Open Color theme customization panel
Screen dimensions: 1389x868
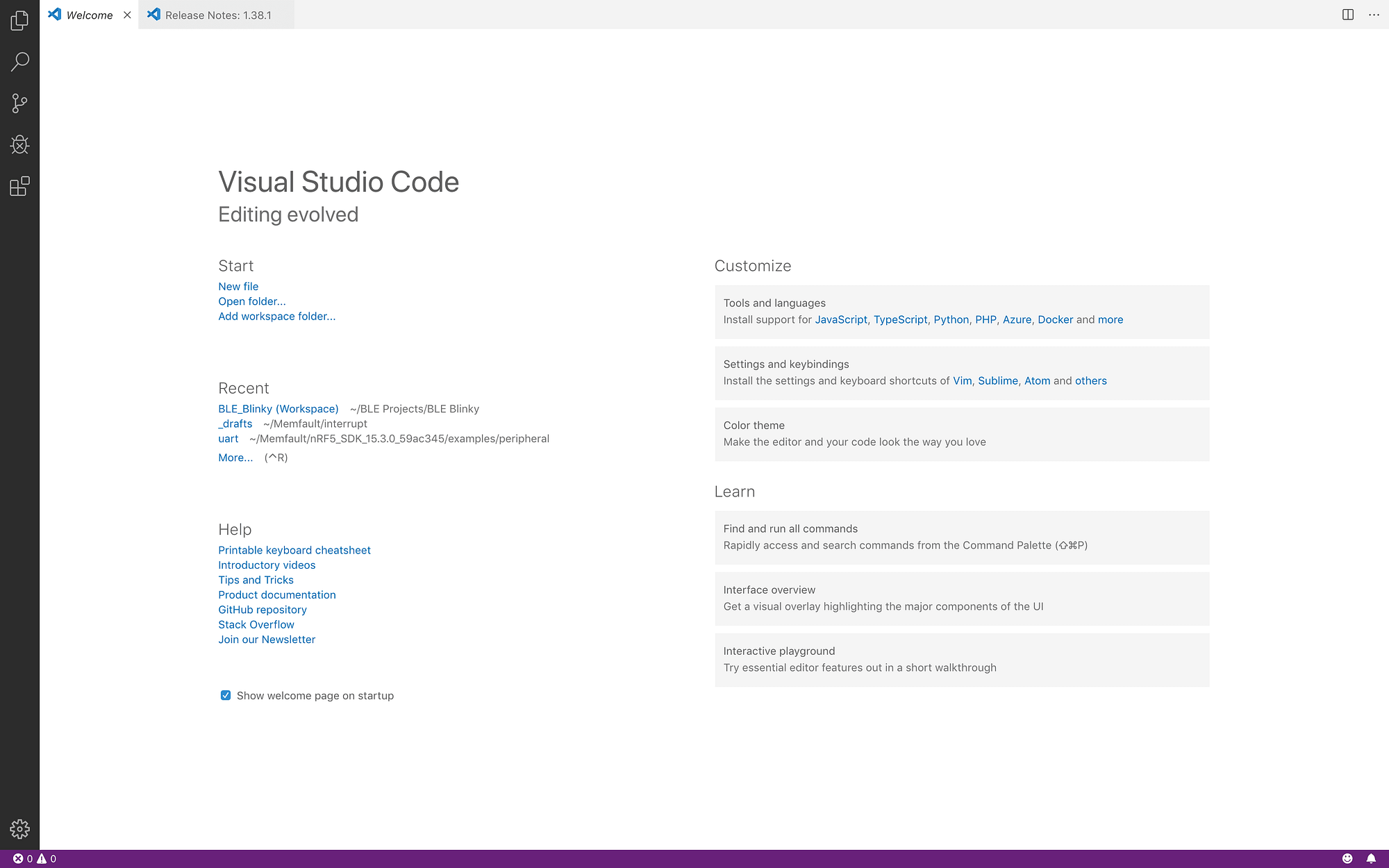962,433
